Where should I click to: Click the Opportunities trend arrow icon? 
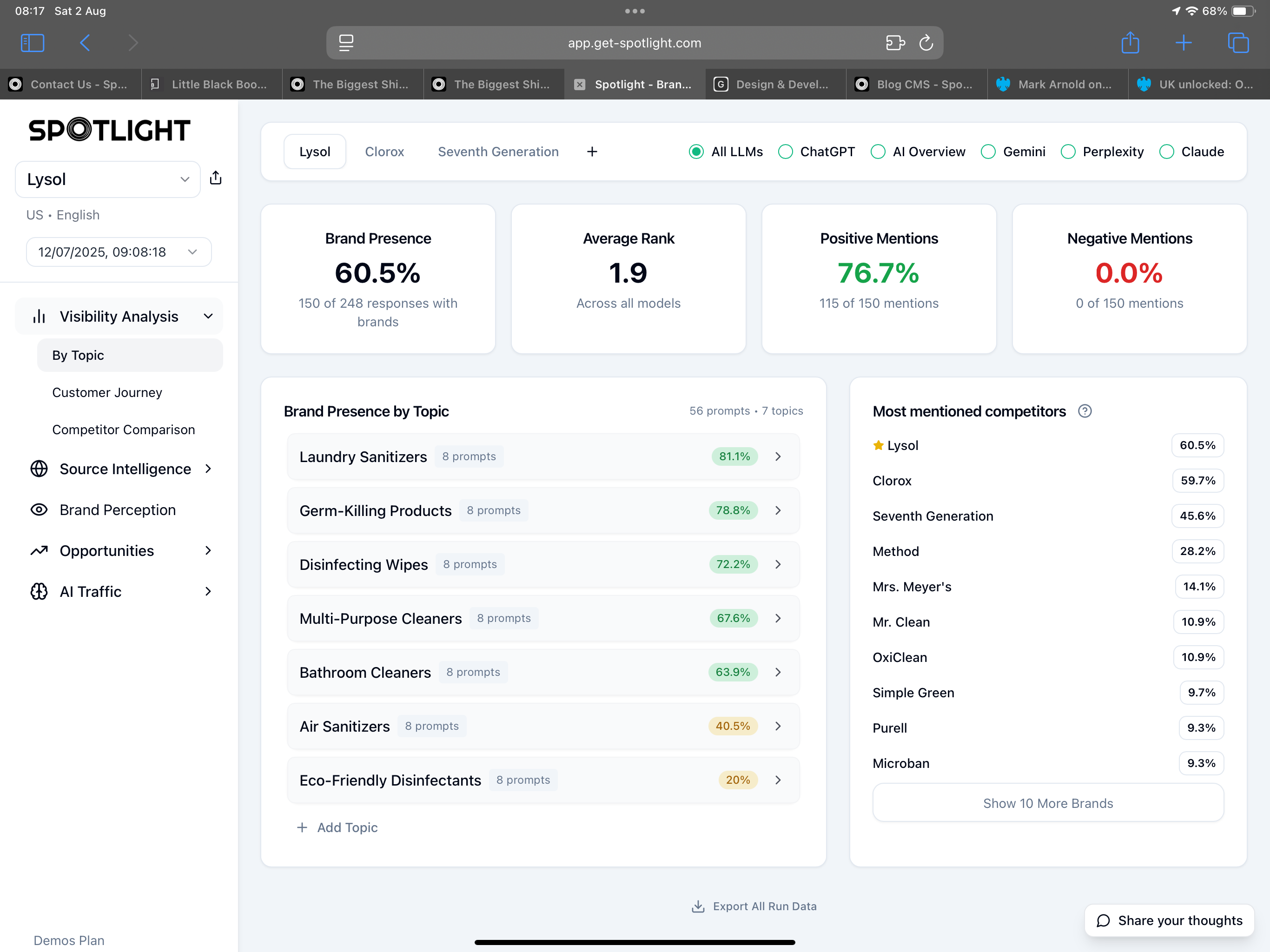39,551
